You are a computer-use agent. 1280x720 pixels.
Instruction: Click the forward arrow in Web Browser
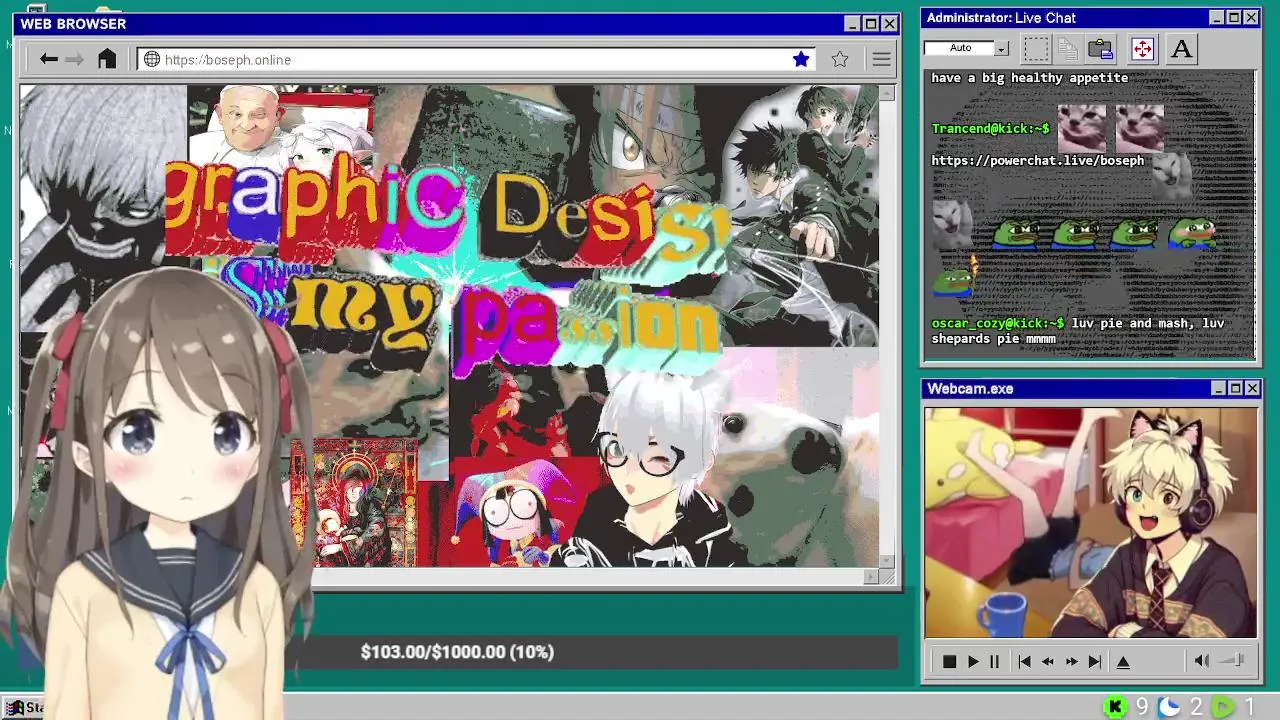[75, 59]
